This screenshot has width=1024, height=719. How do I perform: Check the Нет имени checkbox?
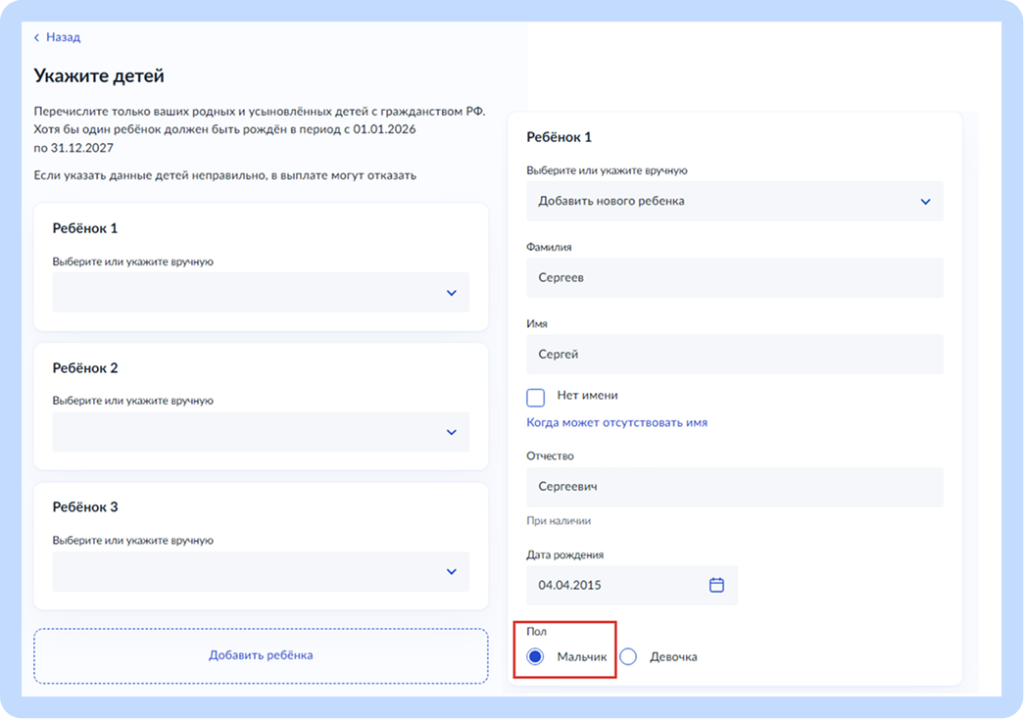(536, 397)
